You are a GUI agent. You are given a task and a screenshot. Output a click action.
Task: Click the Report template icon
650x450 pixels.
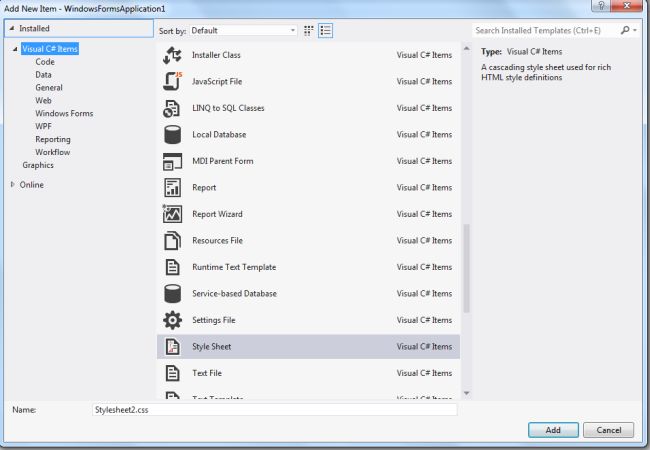coord(172,188)
